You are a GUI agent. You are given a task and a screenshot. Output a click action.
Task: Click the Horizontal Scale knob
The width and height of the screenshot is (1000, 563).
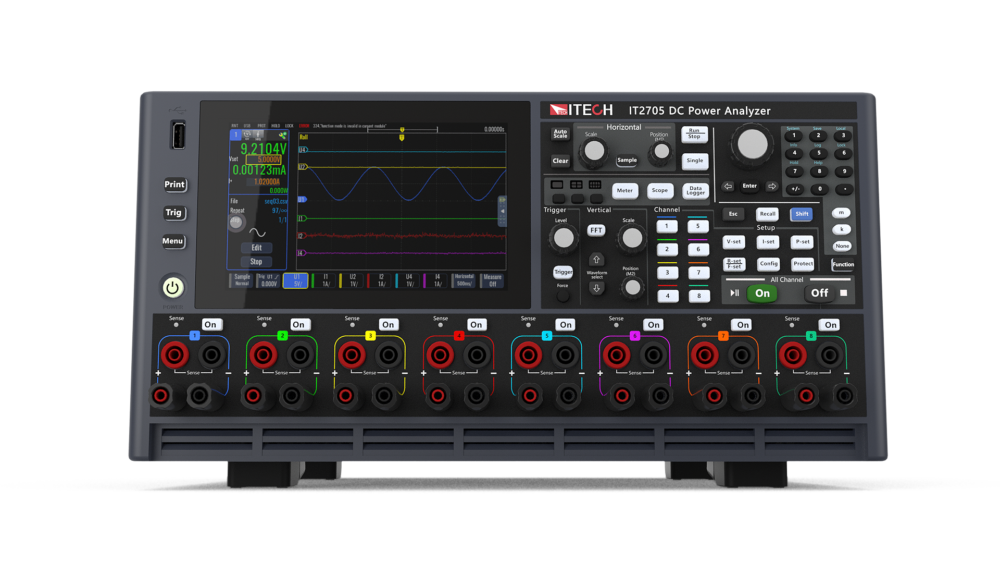pyautogui.click(x=594, y=151)
